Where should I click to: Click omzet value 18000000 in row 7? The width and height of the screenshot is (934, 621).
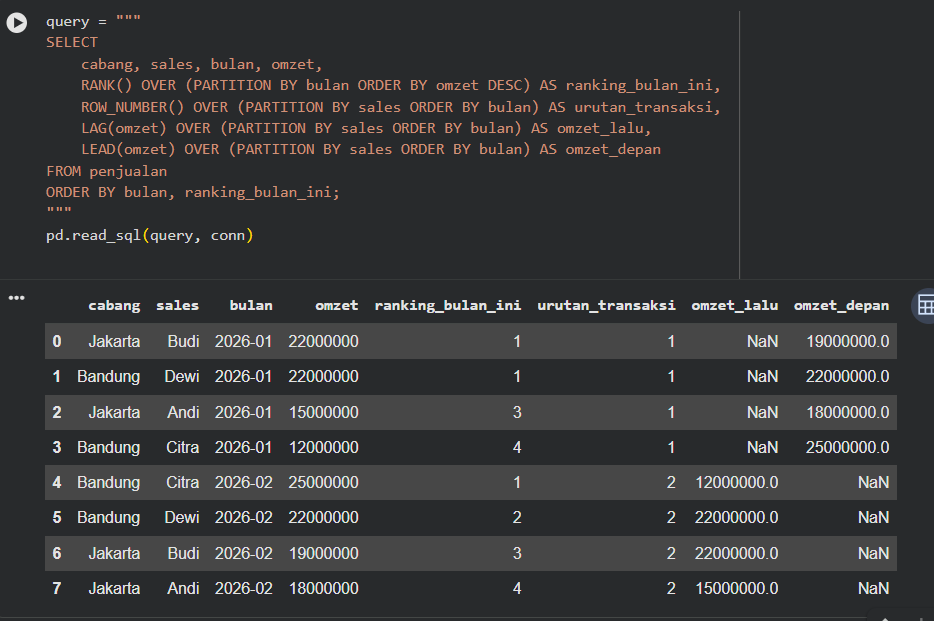pyautogui.click(x=323, y=588)
